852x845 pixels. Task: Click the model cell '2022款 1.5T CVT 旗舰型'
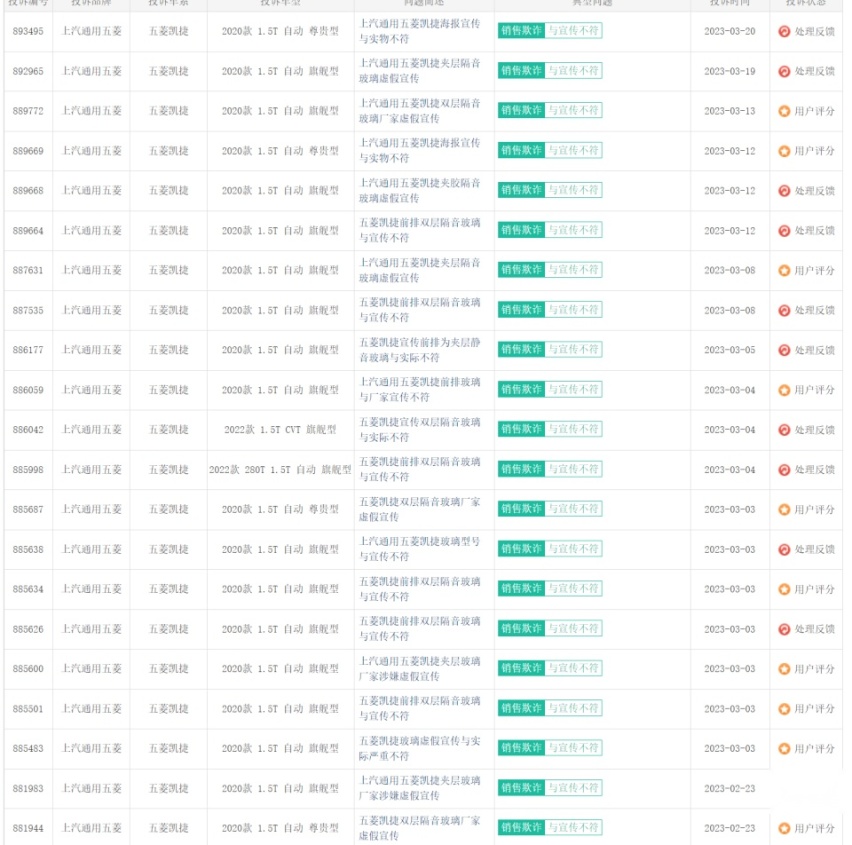[x=280, y=430]
